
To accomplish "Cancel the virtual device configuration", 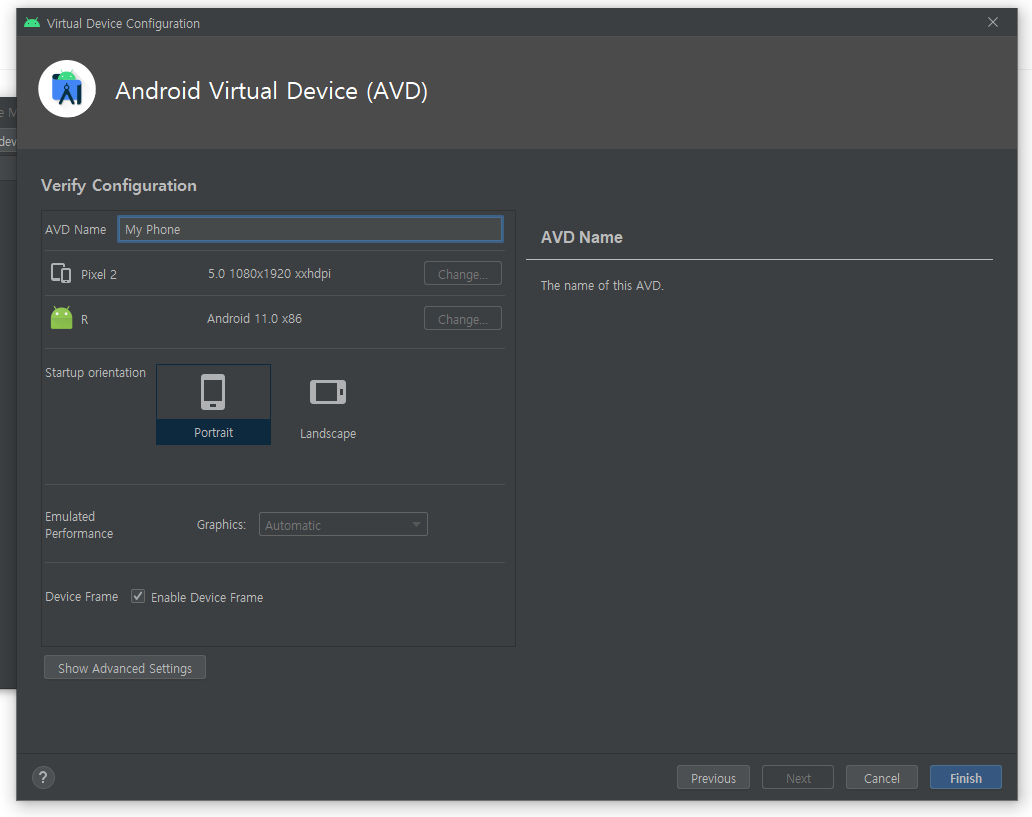I will click(x=881, y=777).
